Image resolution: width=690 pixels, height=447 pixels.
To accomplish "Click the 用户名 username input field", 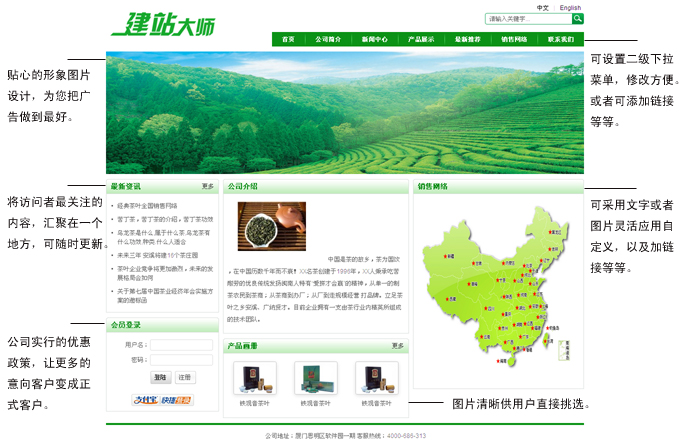I will tap(181, 345).
